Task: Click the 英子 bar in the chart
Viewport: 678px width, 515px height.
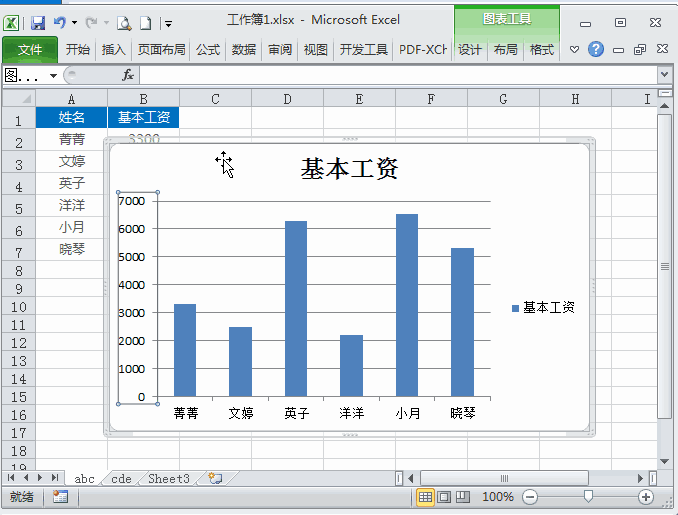Action: coord(296,309)
